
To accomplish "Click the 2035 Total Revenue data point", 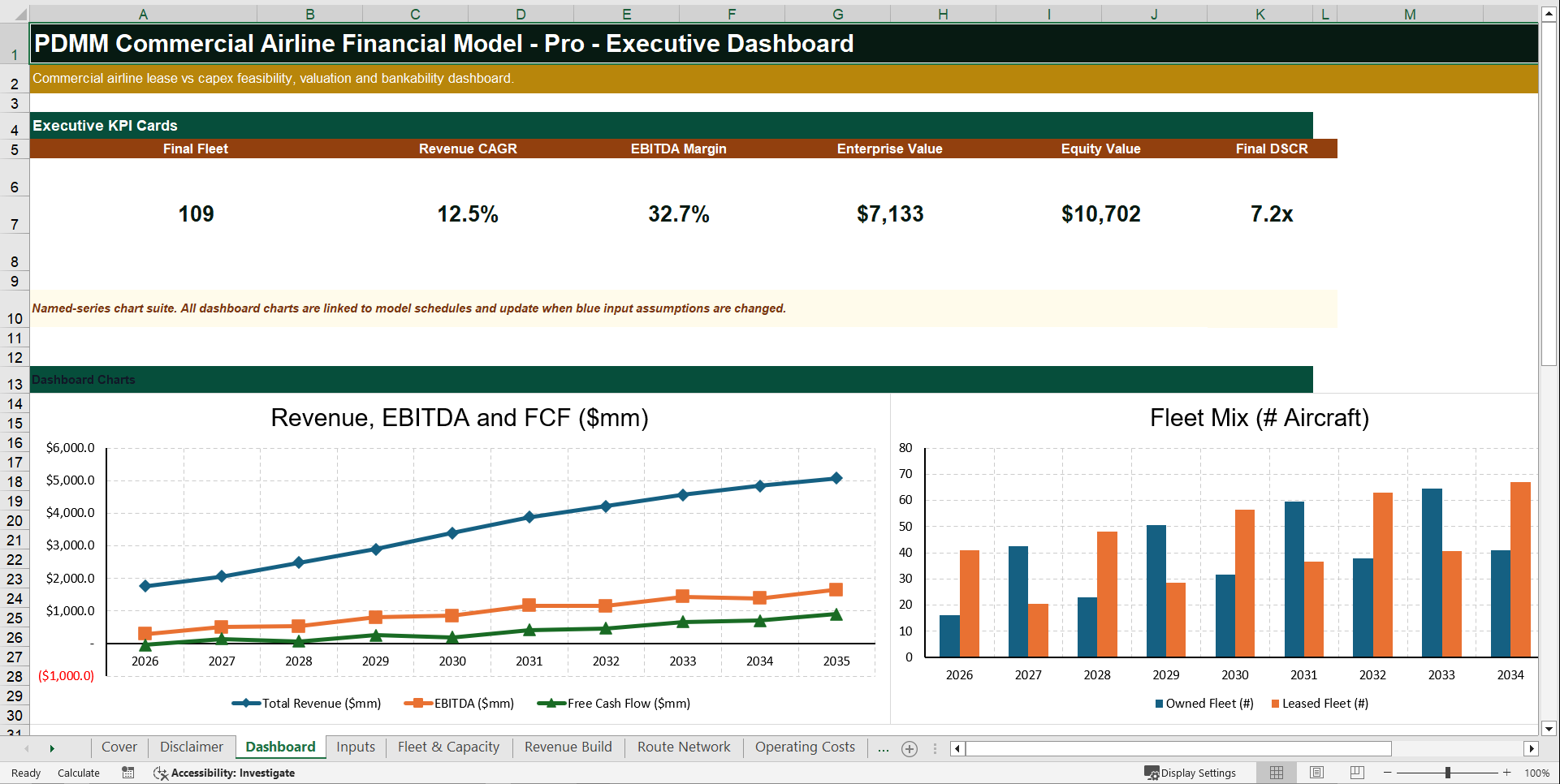I will click(836, 479).
